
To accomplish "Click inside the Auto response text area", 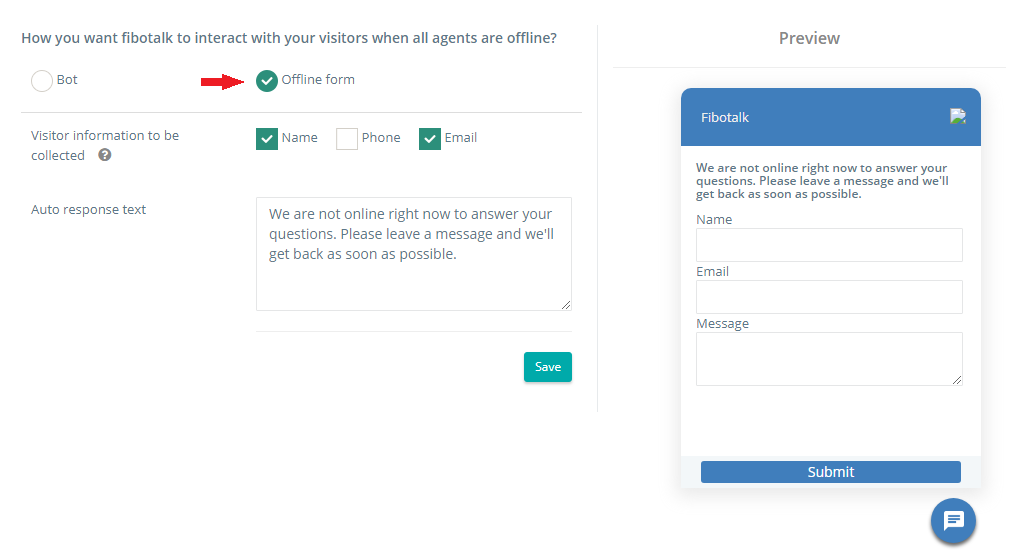I will (x=413, y=254).
